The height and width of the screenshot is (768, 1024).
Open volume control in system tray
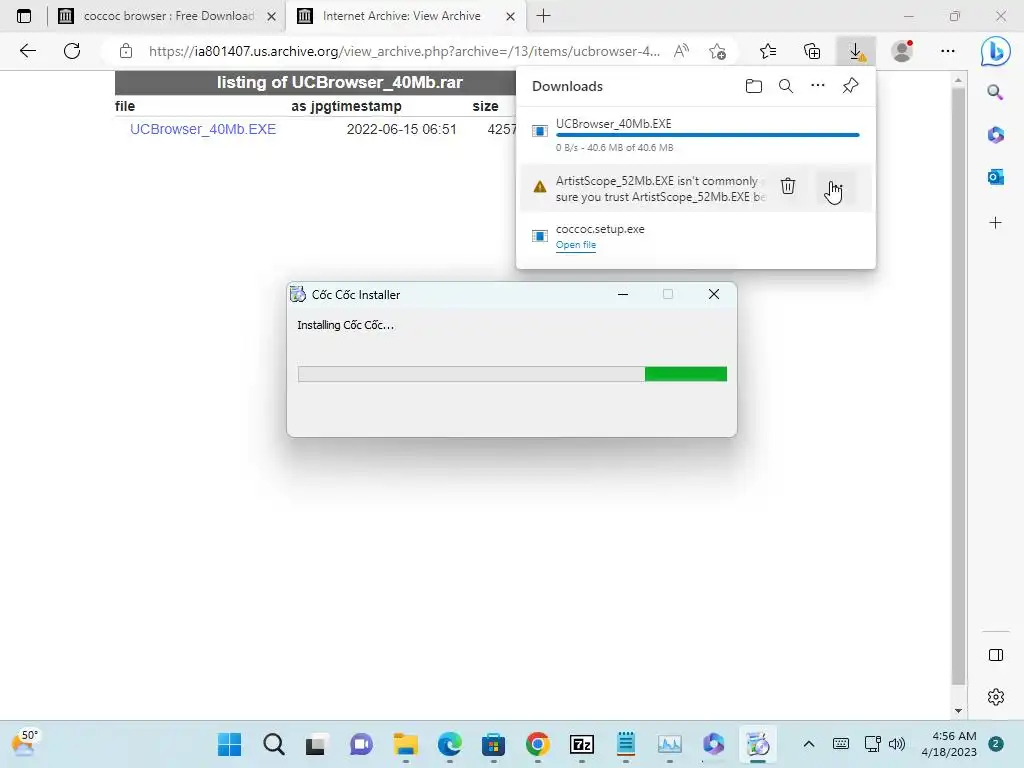pyautogui.click(x=897, y=744)
